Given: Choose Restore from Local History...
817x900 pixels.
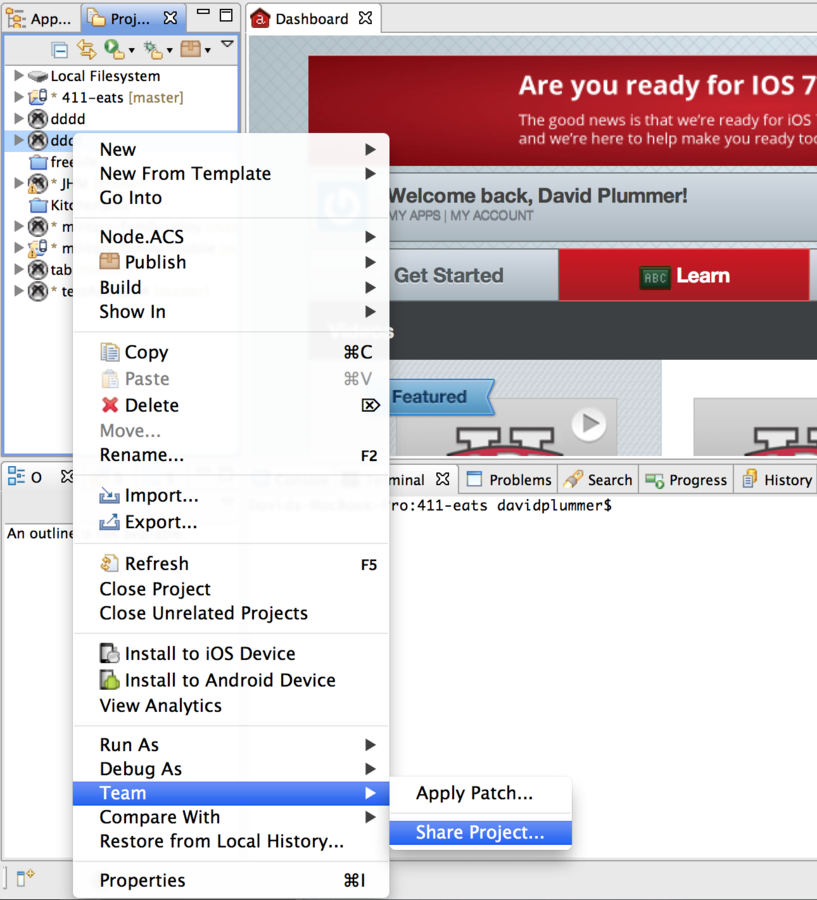Looking at the screenshot, I should point(231,841).
